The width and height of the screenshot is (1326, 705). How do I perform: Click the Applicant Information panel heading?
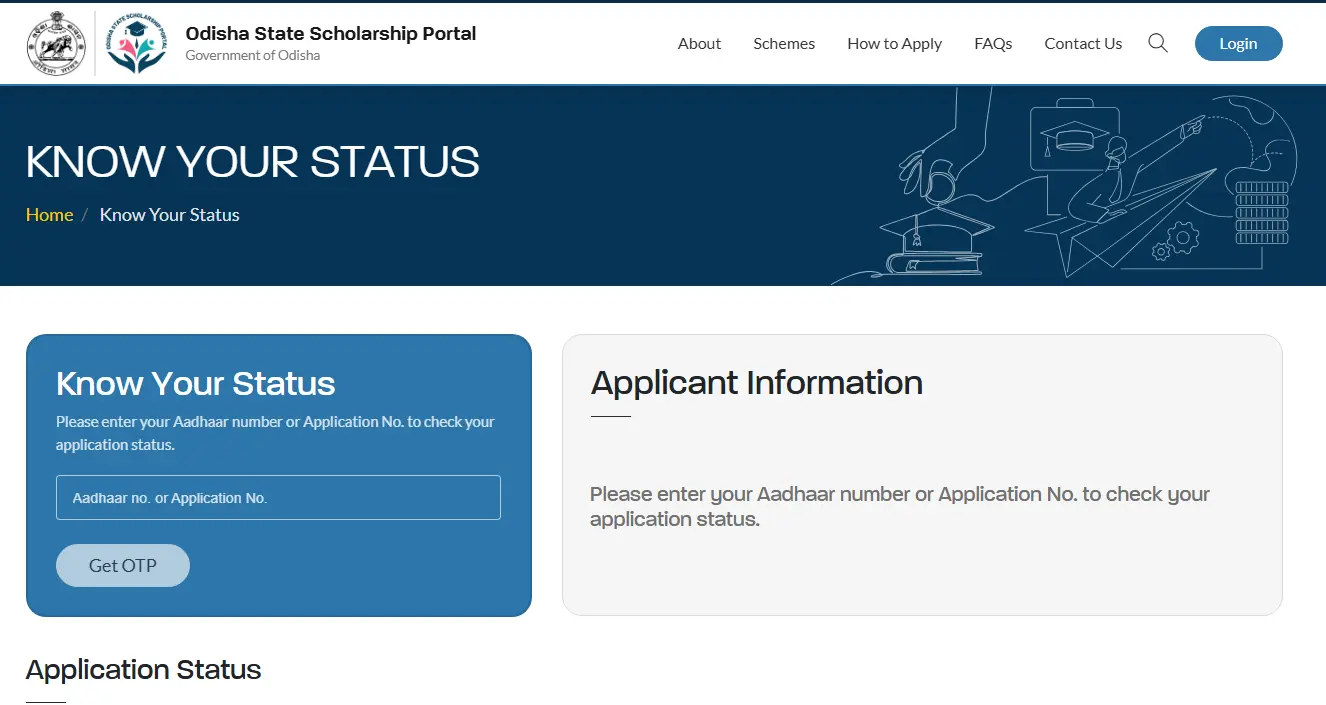757,382
